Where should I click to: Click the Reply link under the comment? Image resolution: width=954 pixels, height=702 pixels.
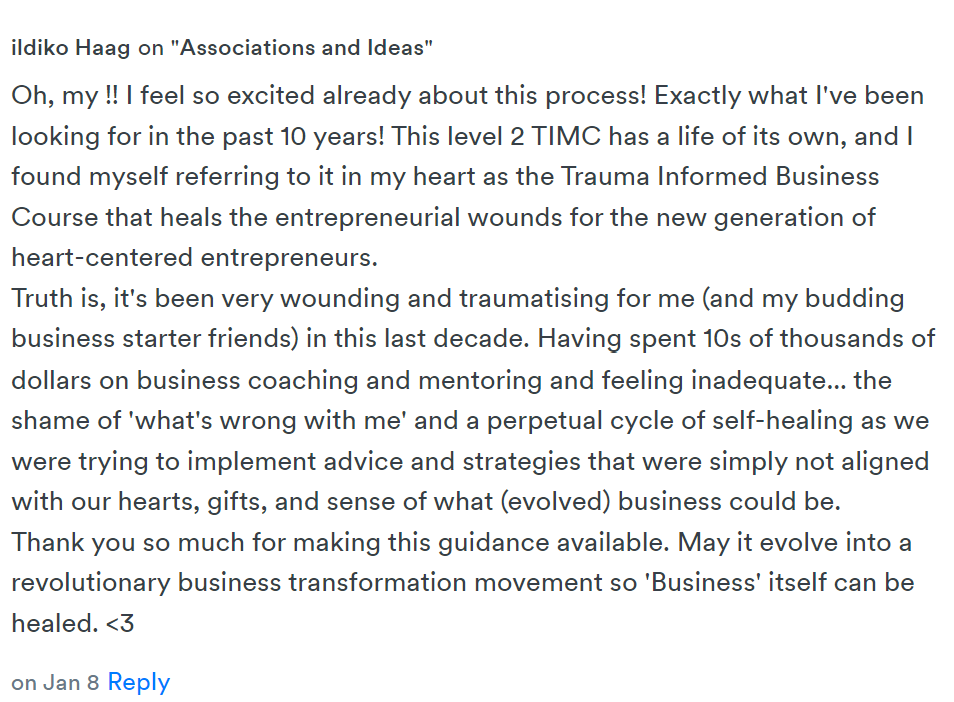point(139,682)
